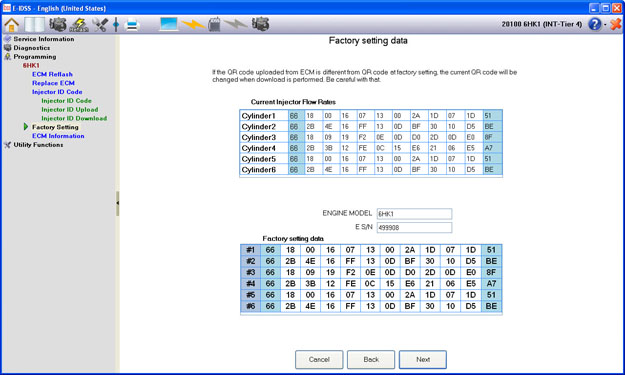Click the orange X exit icon
Screen dimensions: 625x375
[x=616, y=24]
